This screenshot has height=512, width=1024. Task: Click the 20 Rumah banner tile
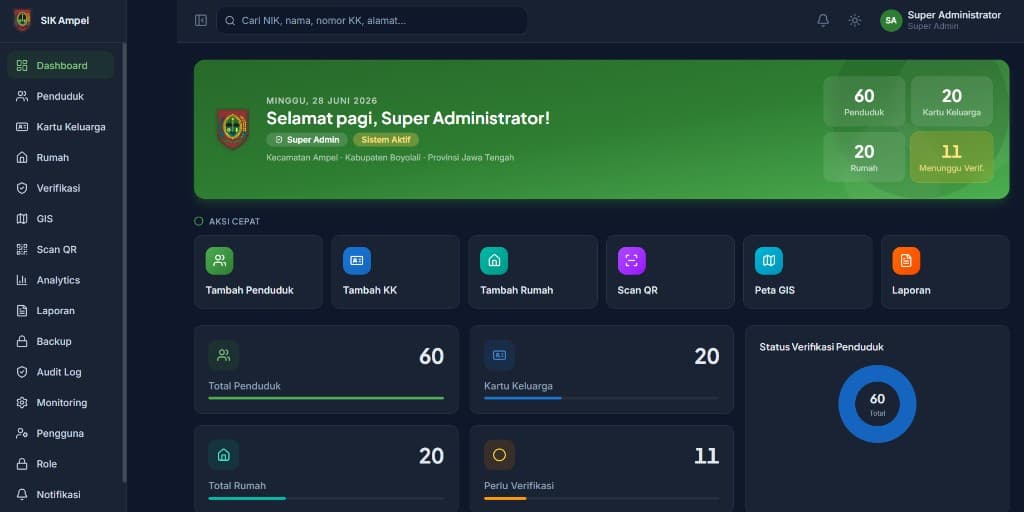click(x=864, y=157)
